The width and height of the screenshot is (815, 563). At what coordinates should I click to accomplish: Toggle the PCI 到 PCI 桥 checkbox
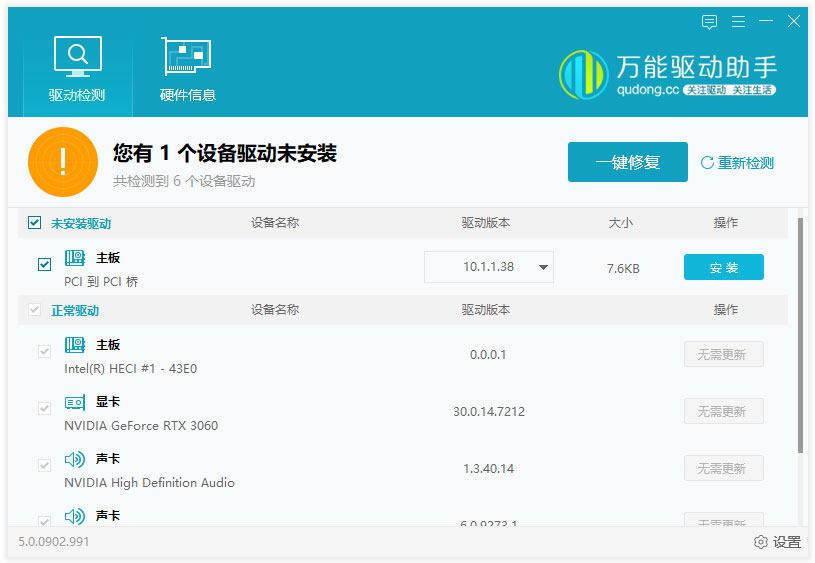(45, 265)
